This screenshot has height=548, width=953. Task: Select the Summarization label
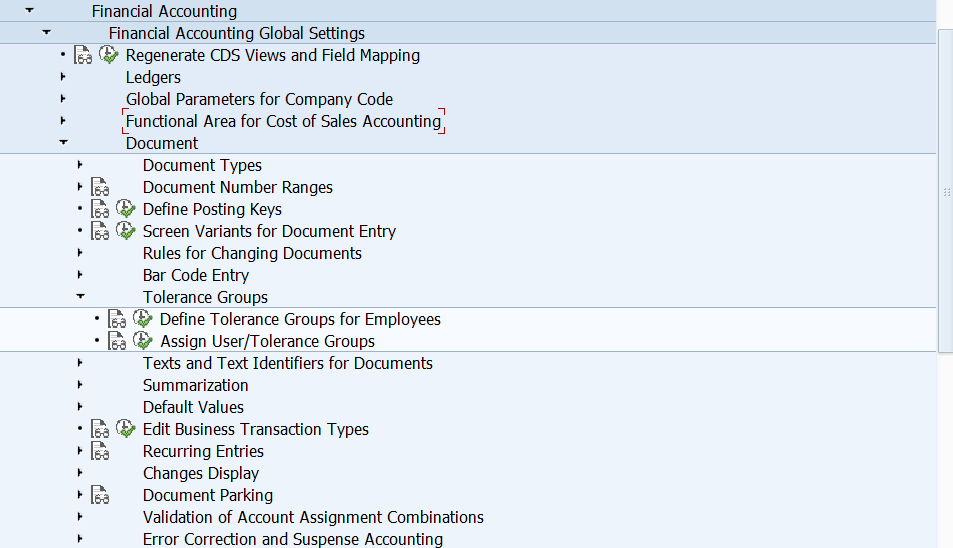click(x=196, y=385)
